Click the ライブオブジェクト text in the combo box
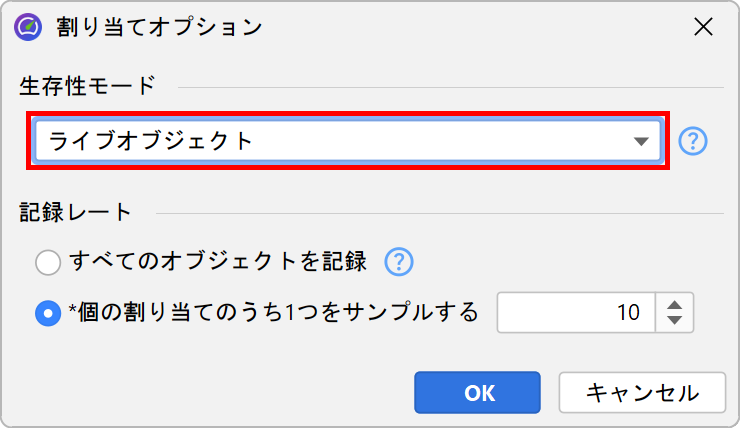Screen dimensions: 740x428 coord(150,142)
